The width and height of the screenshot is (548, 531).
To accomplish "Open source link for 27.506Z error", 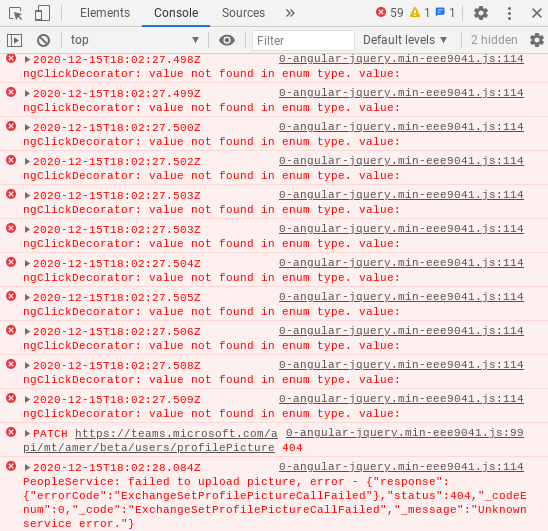I will (x=401, y=331).
